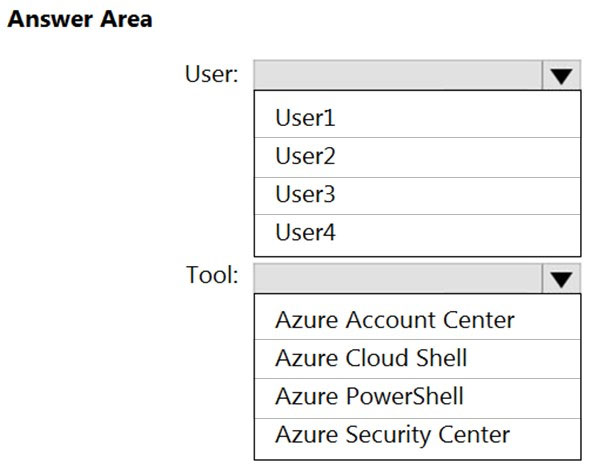Expand the Tool selection list

[562, 278]
